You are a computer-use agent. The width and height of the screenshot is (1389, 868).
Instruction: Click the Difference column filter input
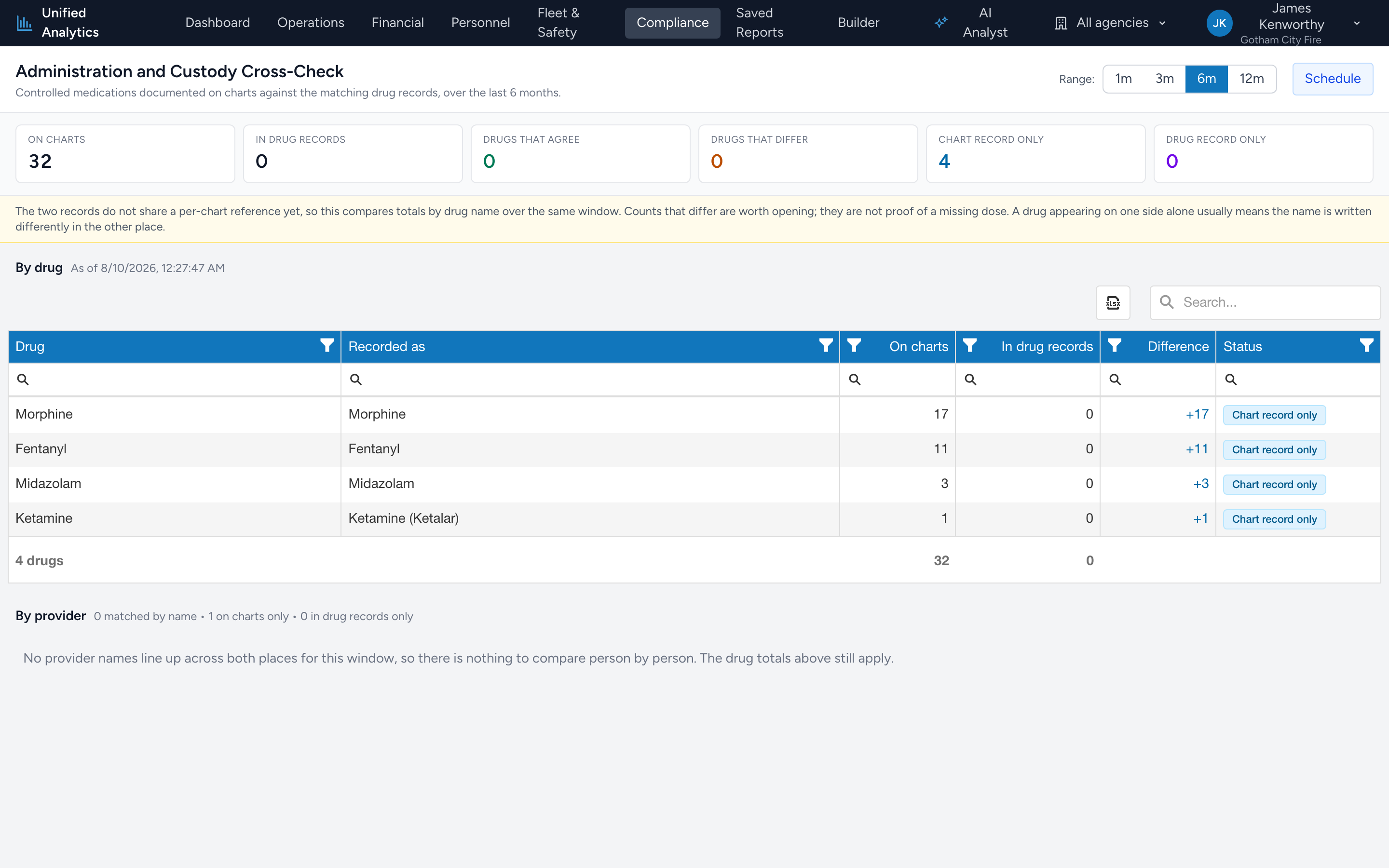(x=1157, y=380)
